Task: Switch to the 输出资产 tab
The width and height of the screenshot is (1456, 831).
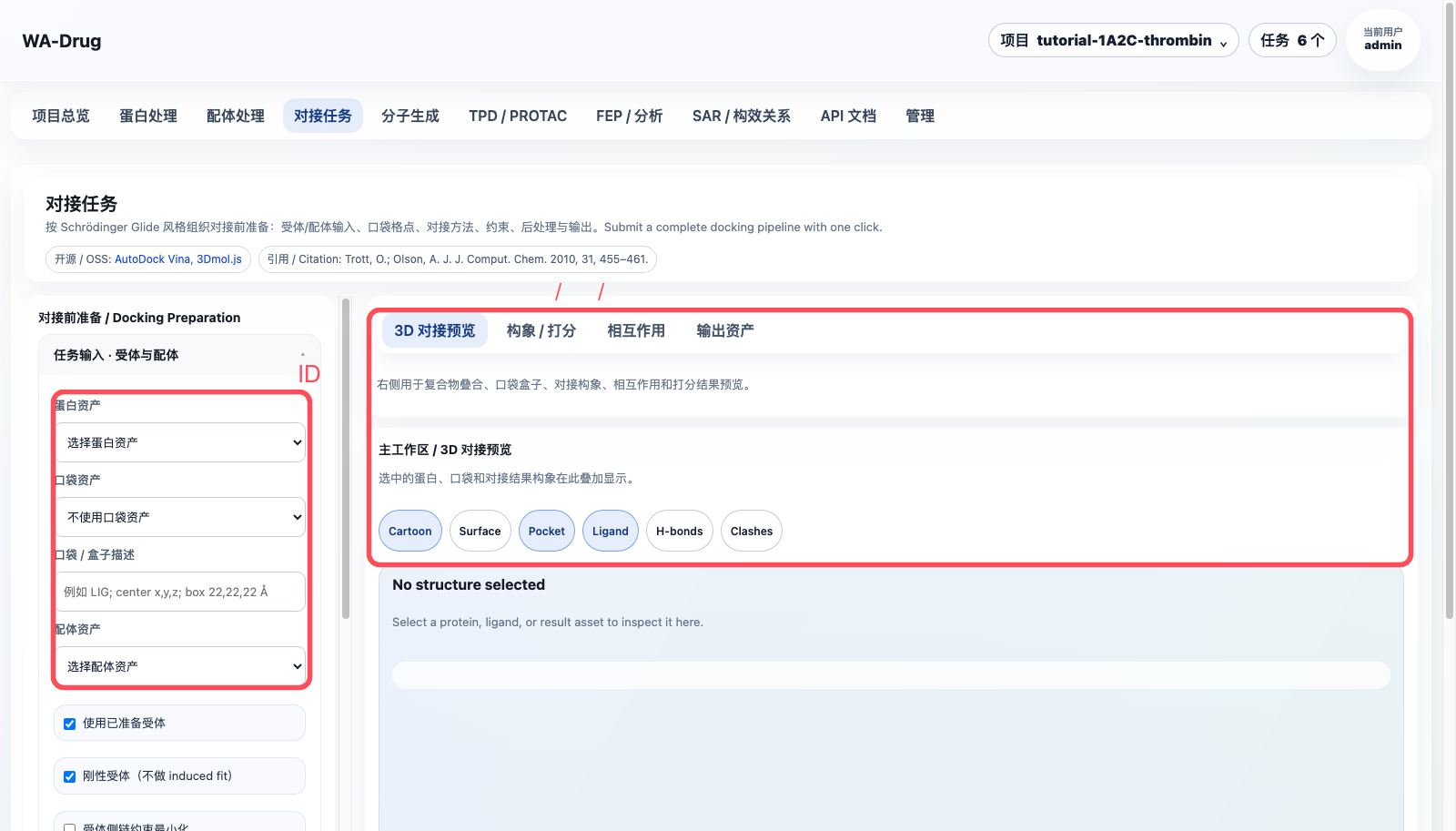Action: click(725, 330)
